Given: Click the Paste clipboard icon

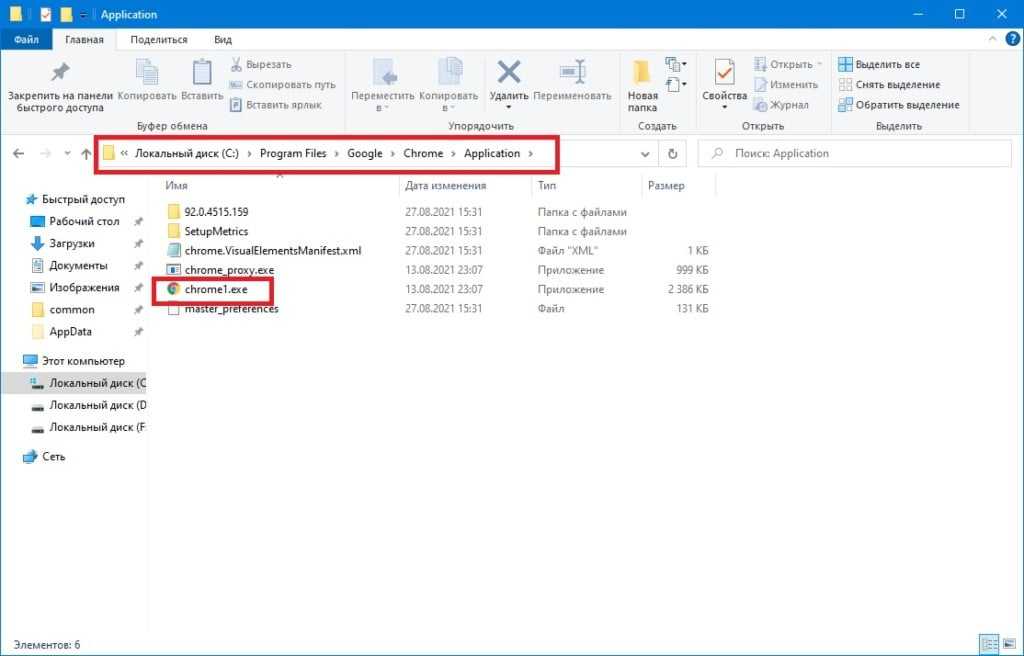Looking at the screenshot, I should point(202,73).
